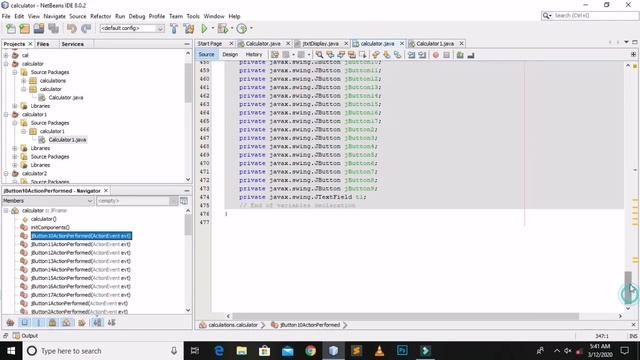Open VLC media player from the taskbar

point(379,351)
